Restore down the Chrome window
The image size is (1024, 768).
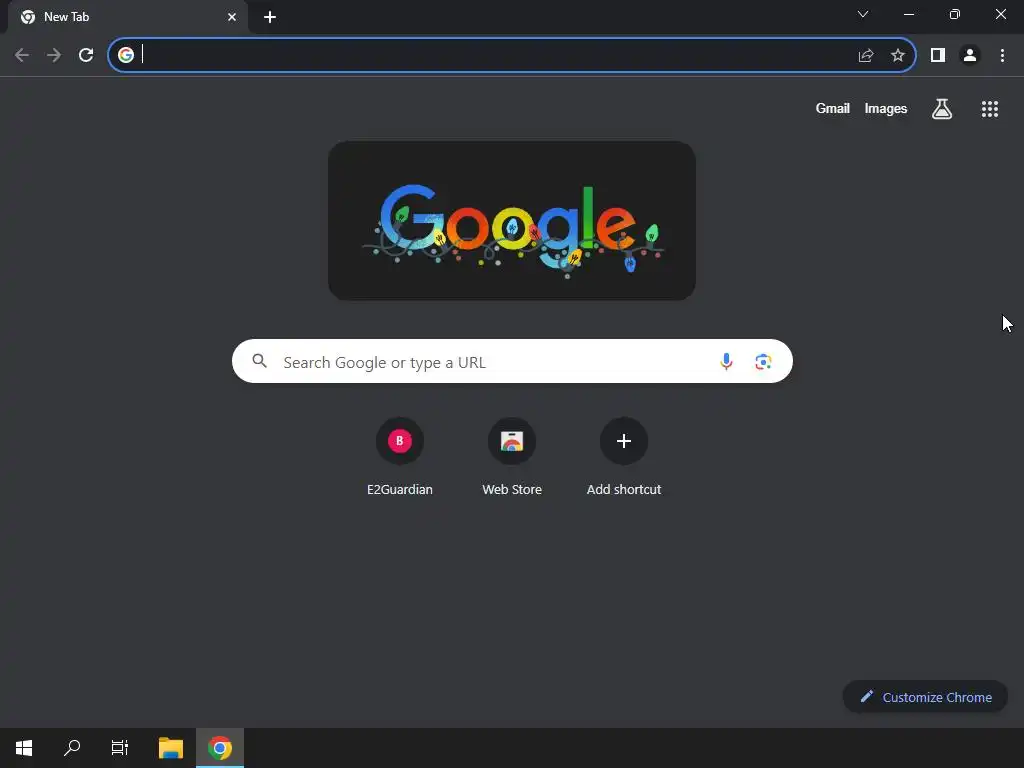point(955,14)
